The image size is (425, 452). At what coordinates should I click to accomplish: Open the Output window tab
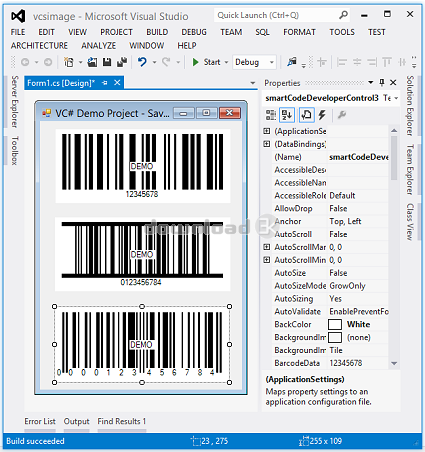click(x=76, y=421)
